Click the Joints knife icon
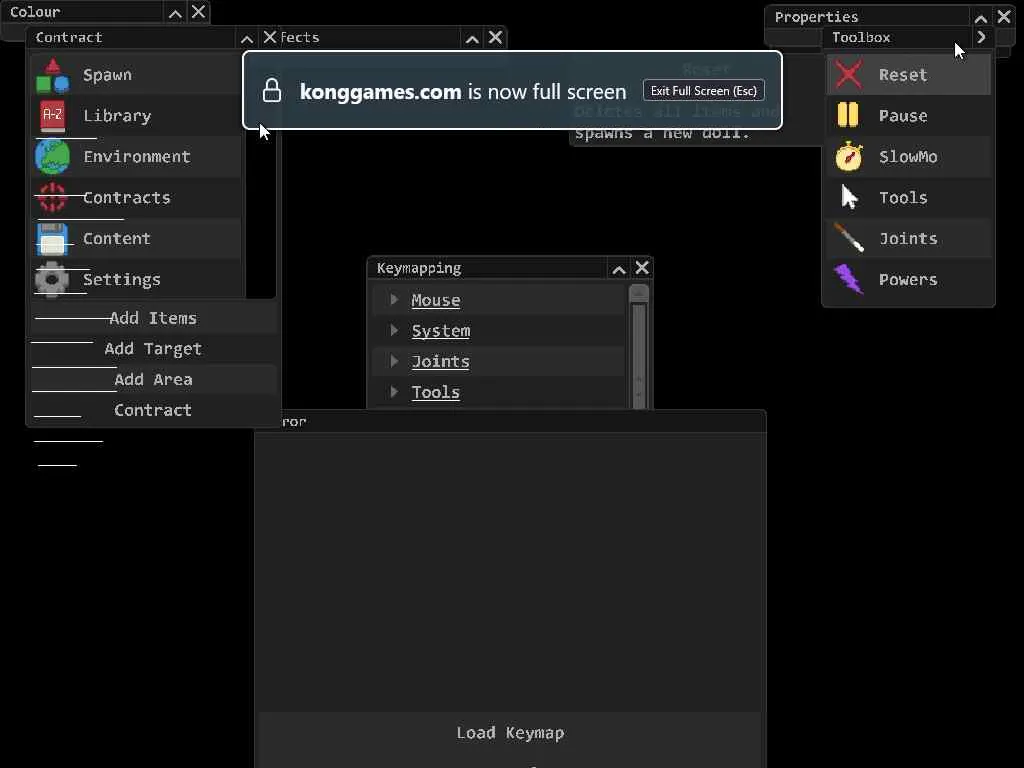 coord(848,238)
